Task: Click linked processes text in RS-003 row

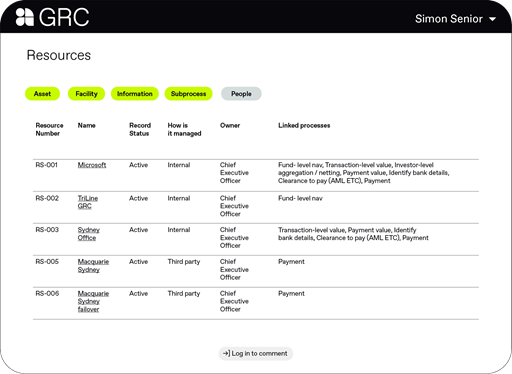Action: 353,234
